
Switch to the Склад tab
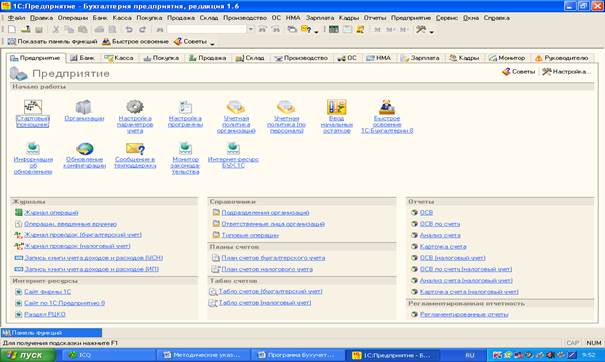pos(250,58)
